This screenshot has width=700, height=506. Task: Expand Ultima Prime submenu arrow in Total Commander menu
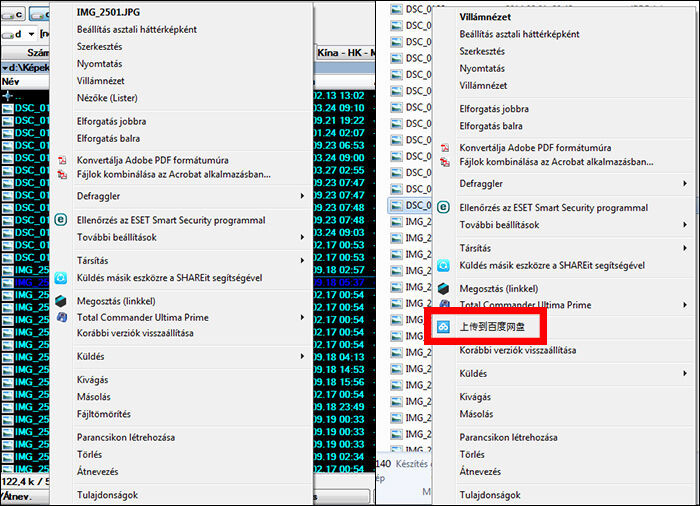(302, 318)
